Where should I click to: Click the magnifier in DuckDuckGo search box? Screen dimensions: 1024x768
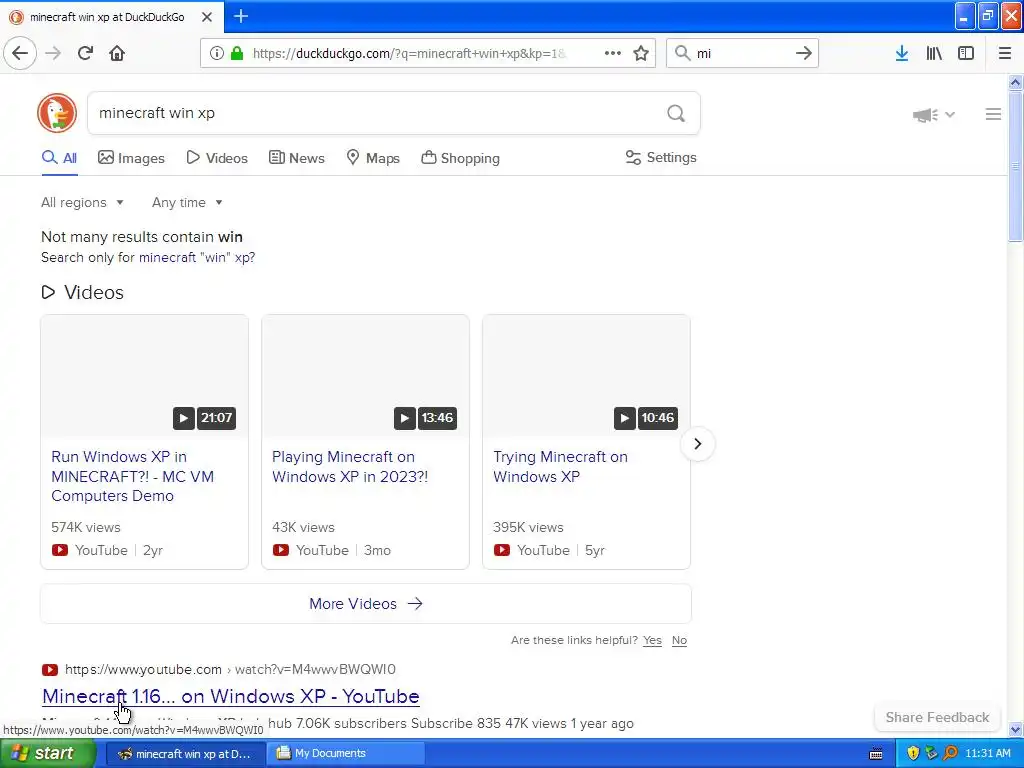676,114
